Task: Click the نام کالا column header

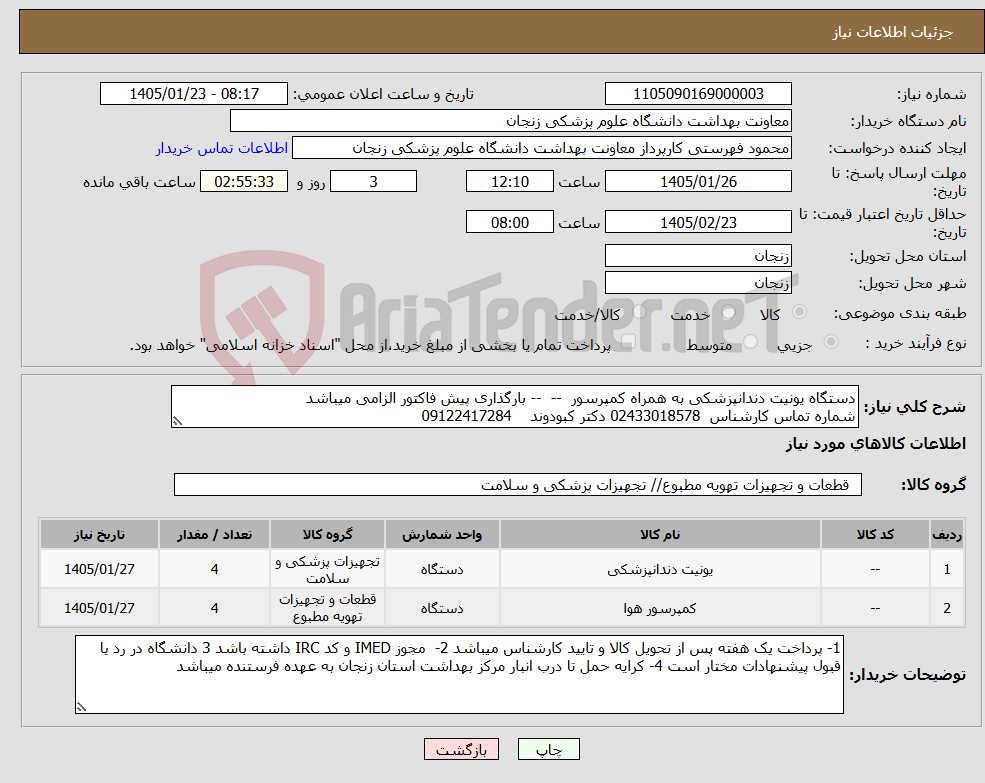Action: (660, 534)
